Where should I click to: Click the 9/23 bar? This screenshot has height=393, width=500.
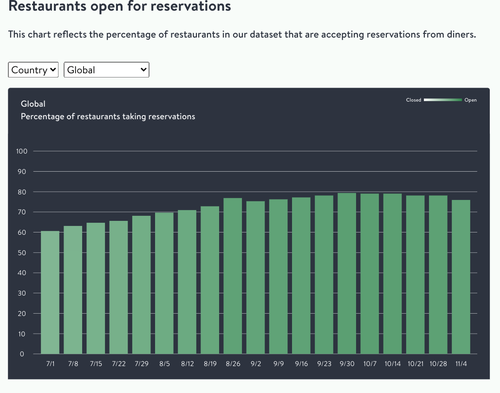click(324, 274)
